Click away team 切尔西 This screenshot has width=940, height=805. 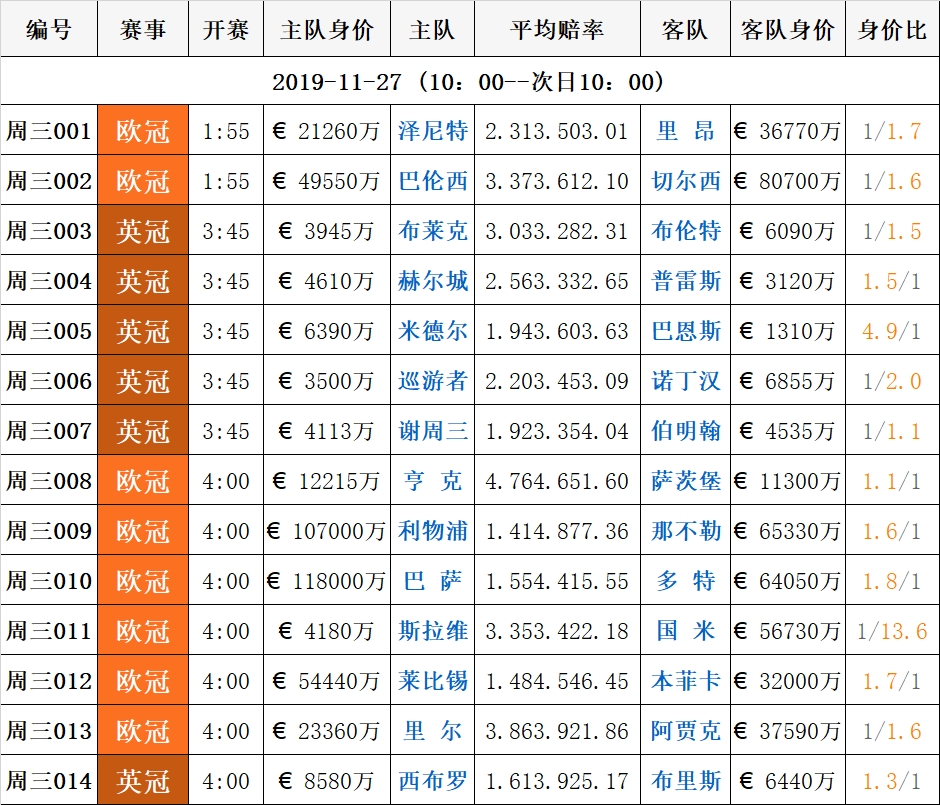point(685,180)
